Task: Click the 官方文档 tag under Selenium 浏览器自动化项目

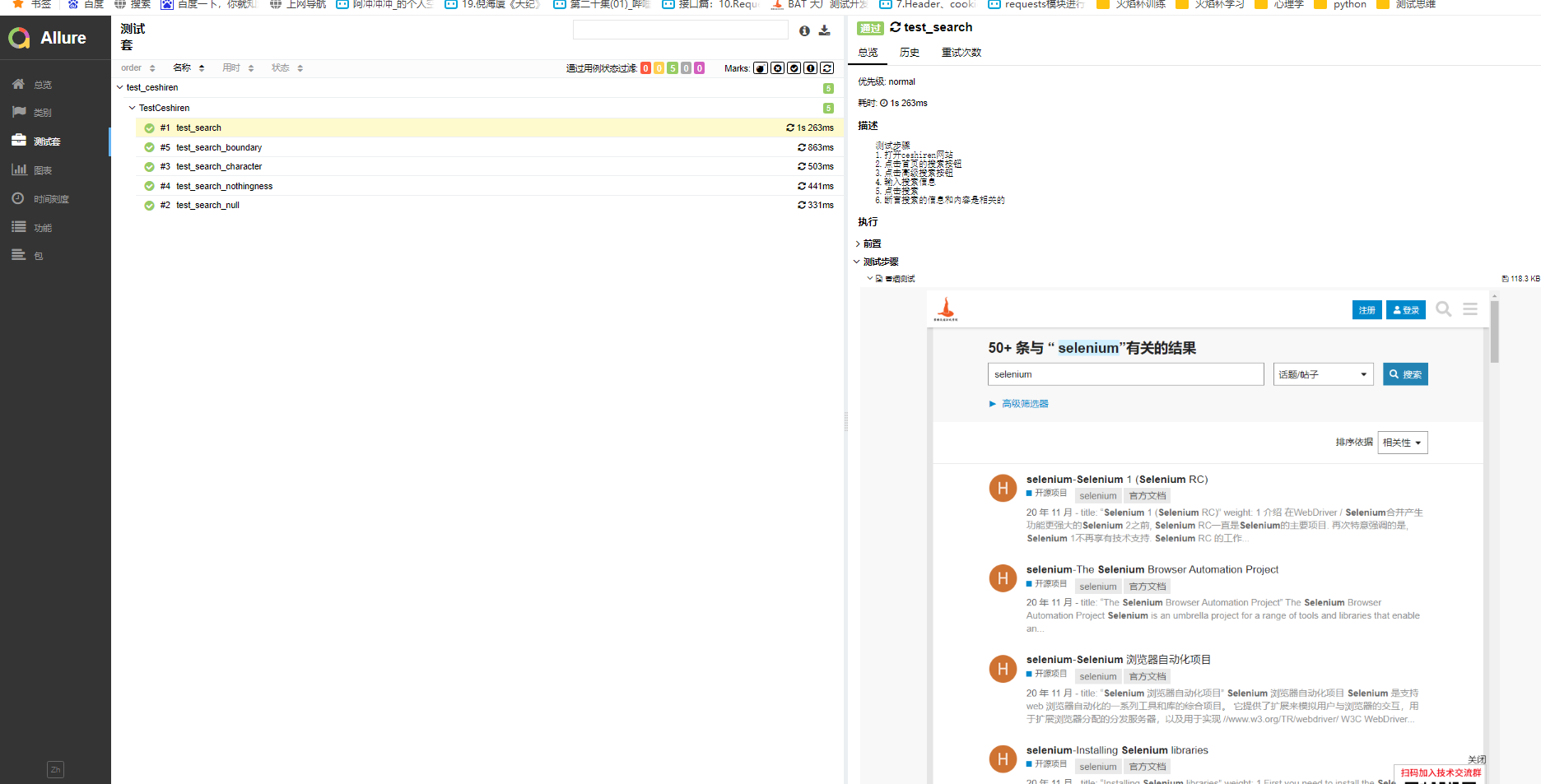Action: pyautogui.click(x=1147, y=676)
